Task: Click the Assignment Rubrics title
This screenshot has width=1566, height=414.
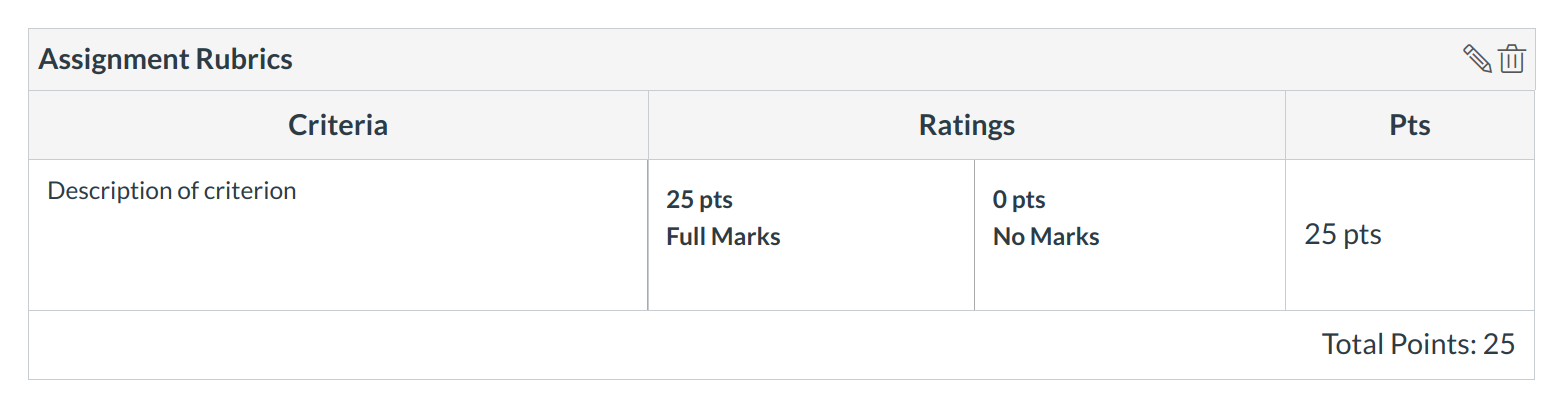Action: click(x=165, y=60)
